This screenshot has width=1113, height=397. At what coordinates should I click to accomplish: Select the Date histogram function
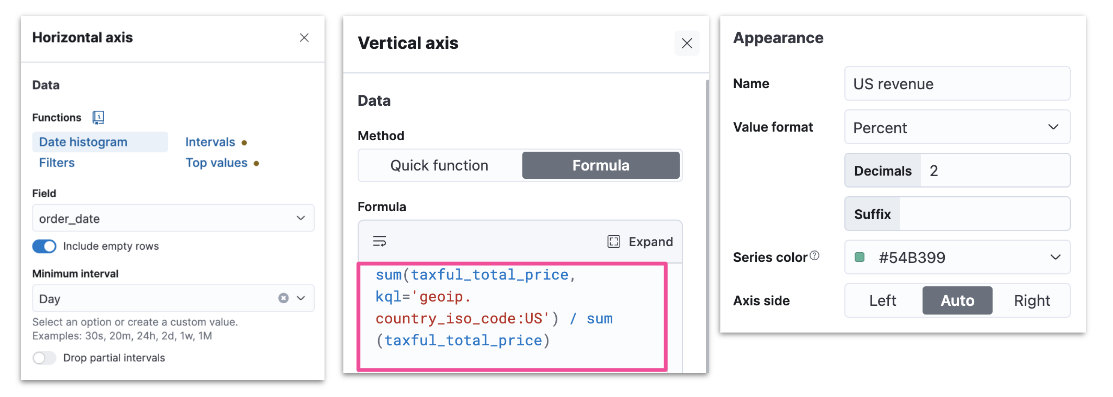click(x=100, y=142)
